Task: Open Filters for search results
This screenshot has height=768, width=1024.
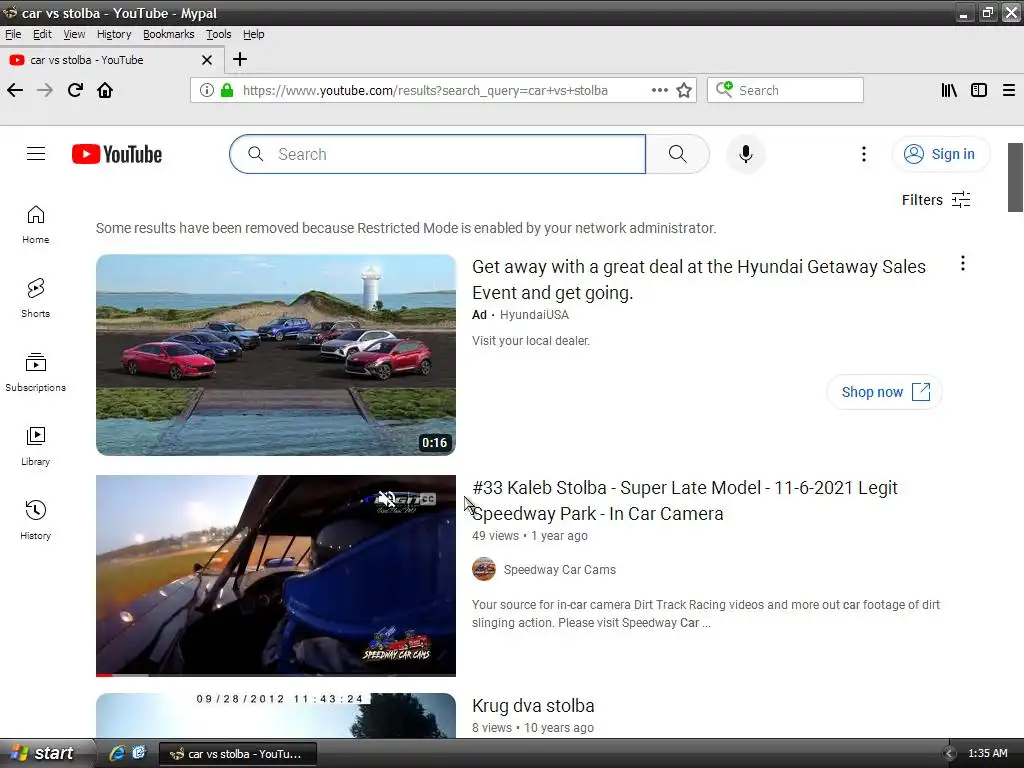Action: pyautogui.click(x=936, y=200)
